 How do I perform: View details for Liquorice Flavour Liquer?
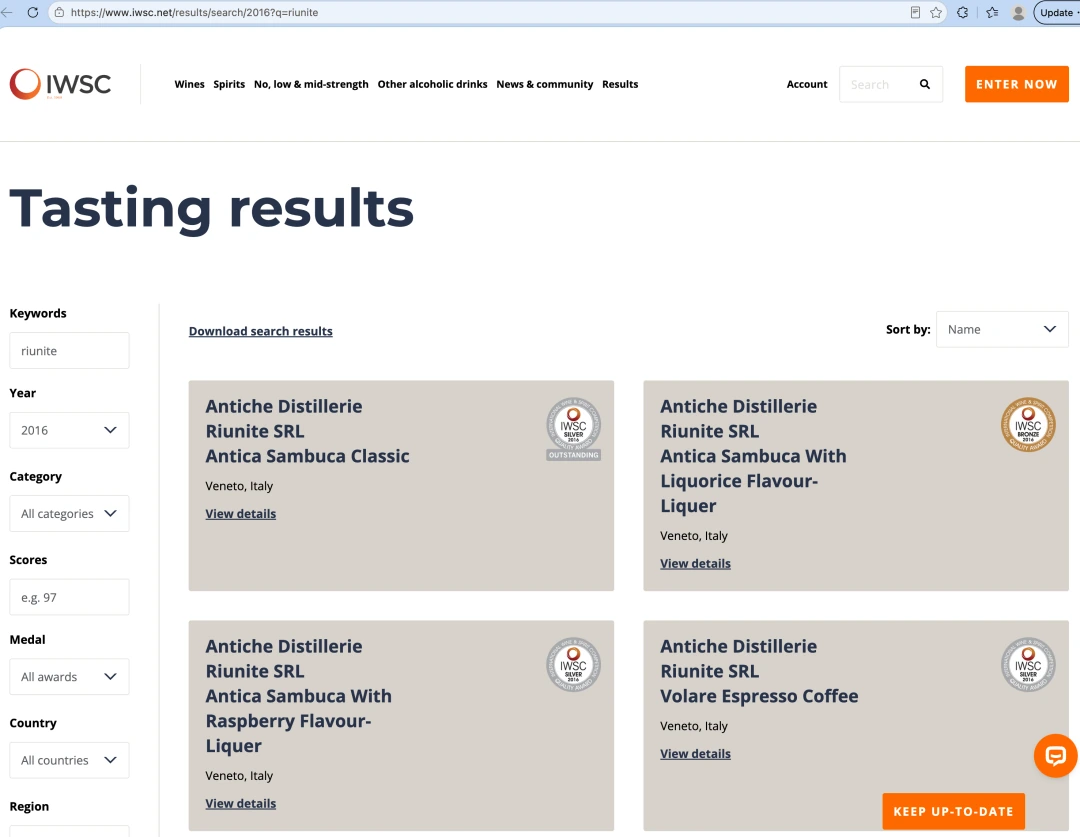[x=695, y=564]
